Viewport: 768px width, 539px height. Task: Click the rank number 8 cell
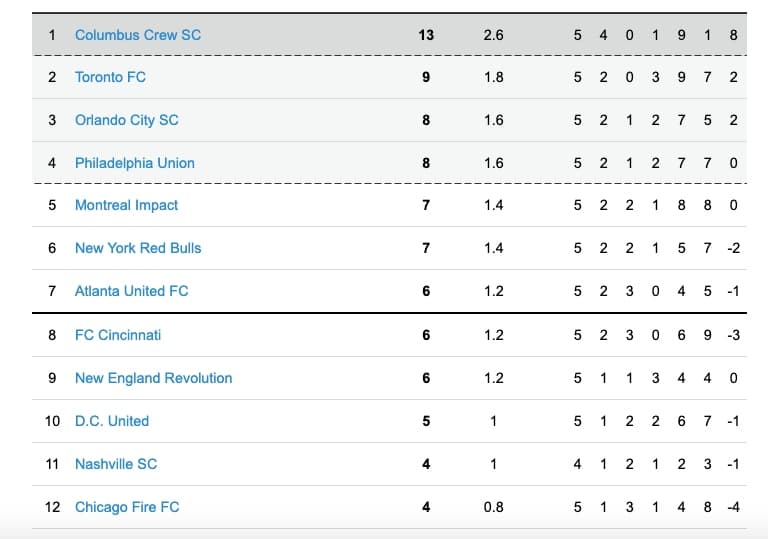53,335
